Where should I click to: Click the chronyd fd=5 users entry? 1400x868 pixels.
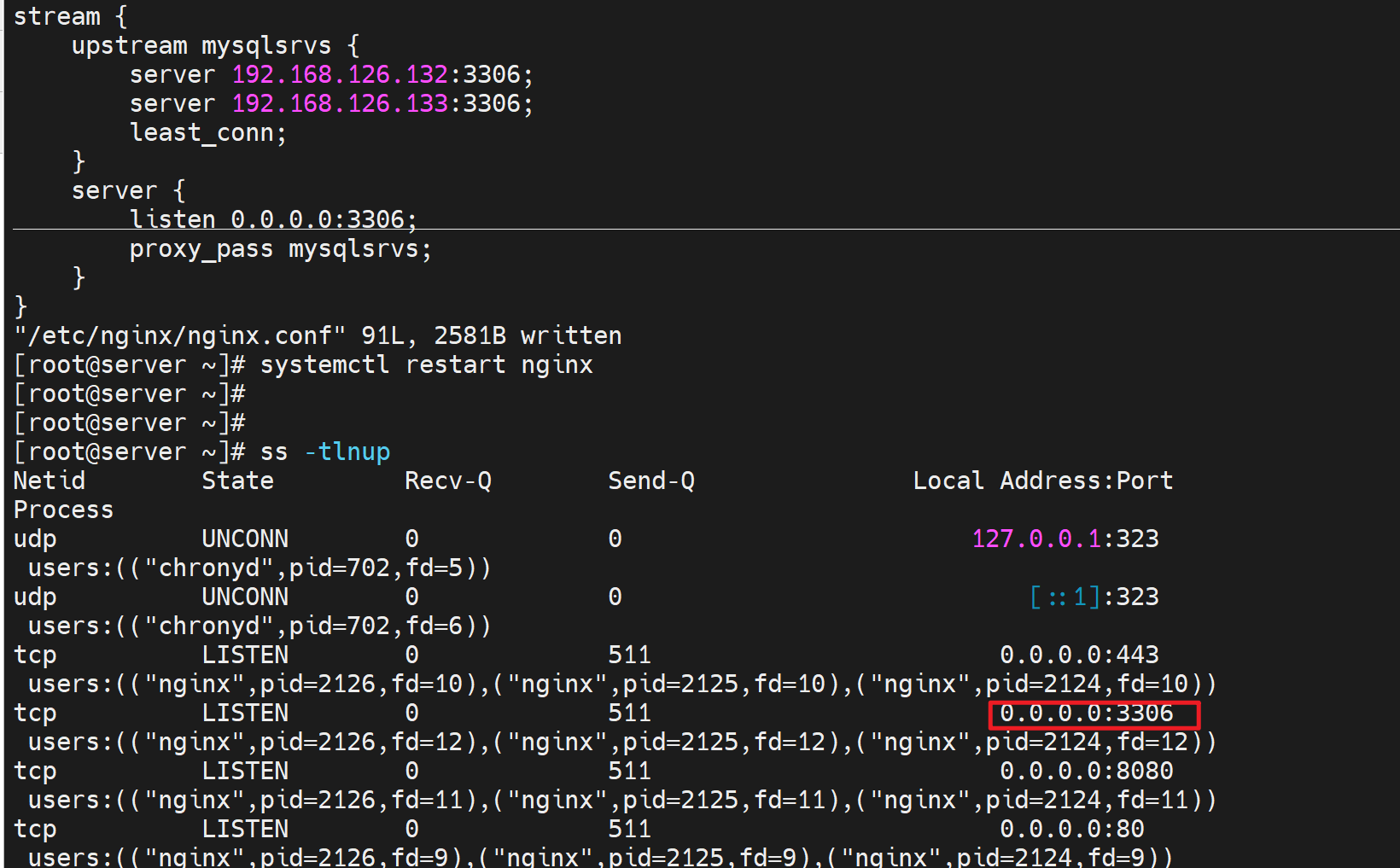260,568
